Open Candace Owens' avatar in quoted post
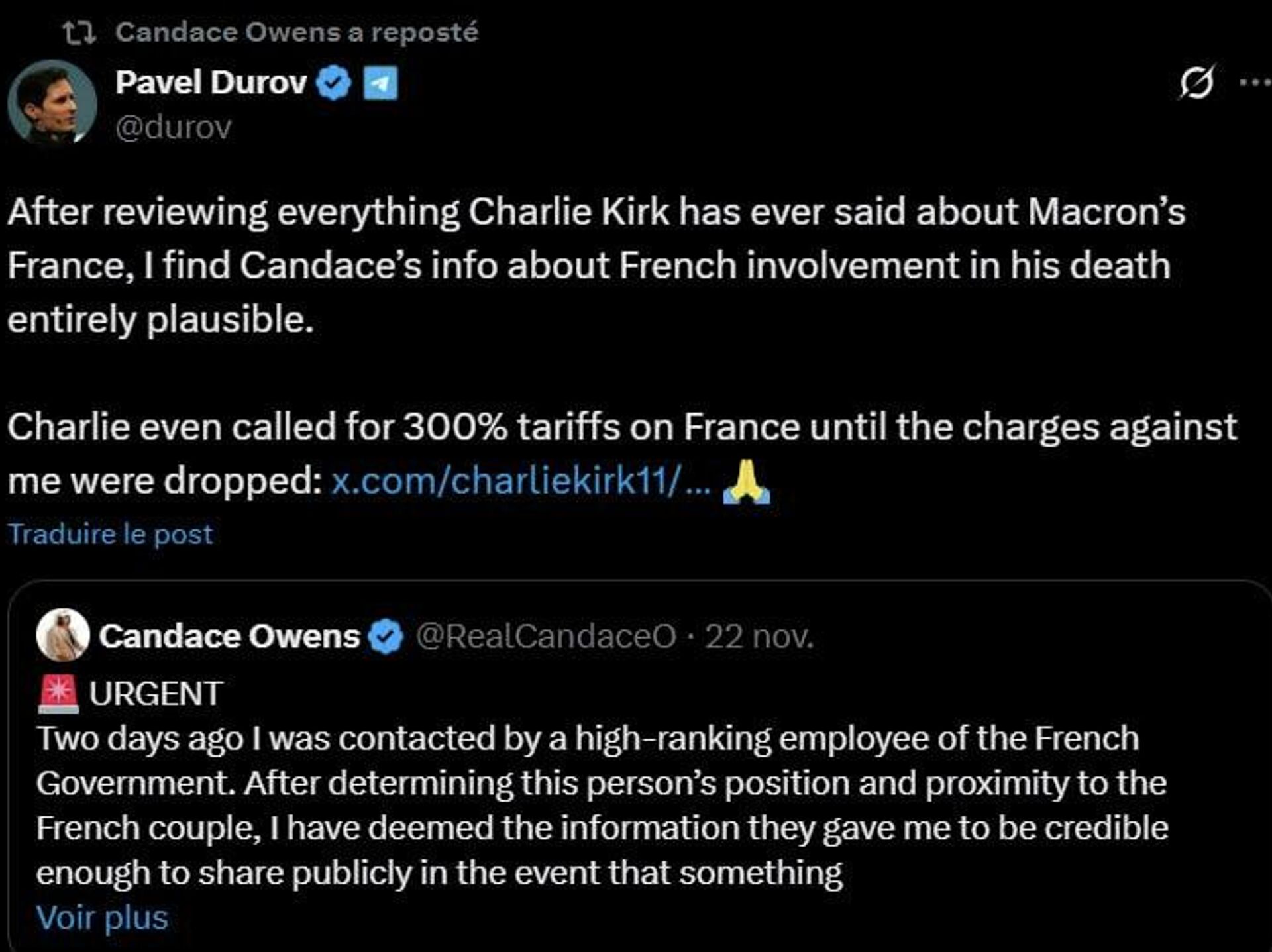 [63, 635]
